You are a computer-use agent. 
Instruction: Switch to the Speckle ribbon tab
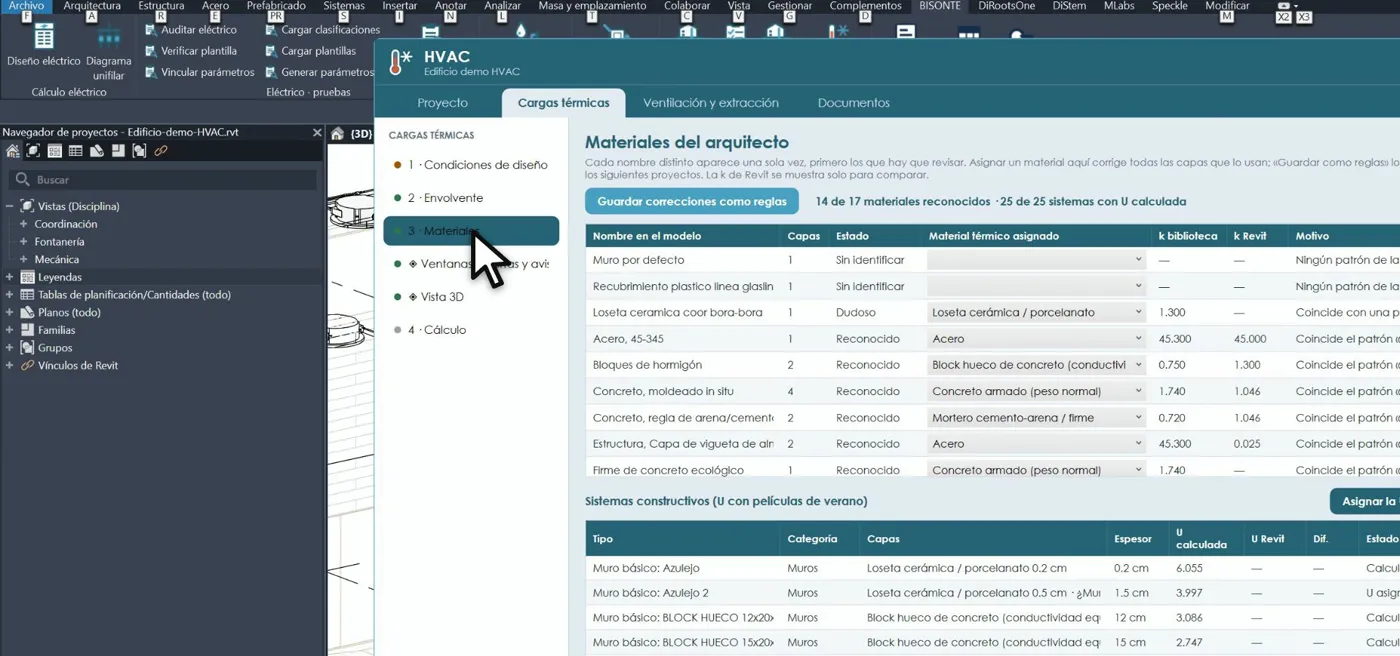click(x=1169, y=6)
